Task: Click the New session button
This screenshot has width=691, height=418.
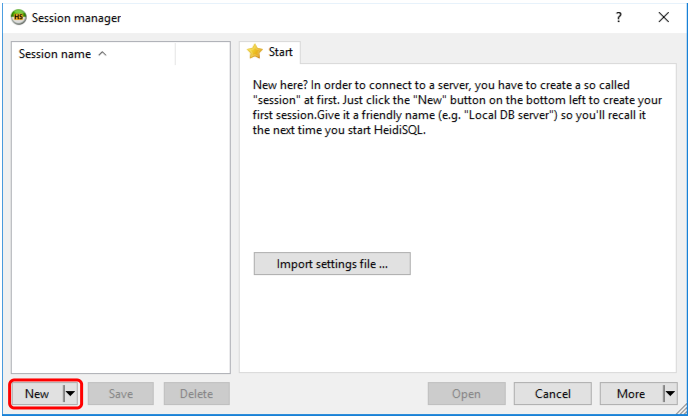Action: coord(37,393)
